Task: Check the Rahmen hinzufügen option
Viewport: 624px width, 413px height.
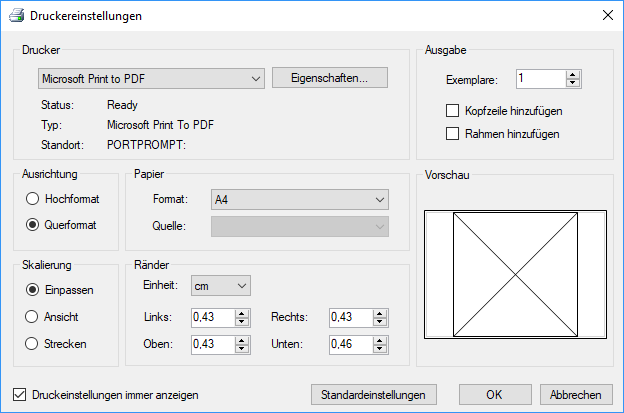Action: point(452,133)
